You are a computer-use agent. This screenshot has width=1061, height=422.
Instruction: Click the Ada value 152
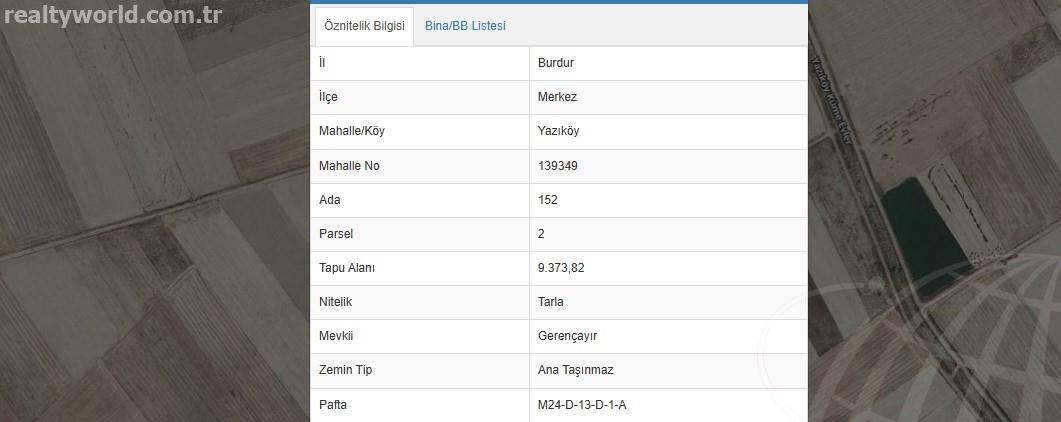click(x=547, y=200)
